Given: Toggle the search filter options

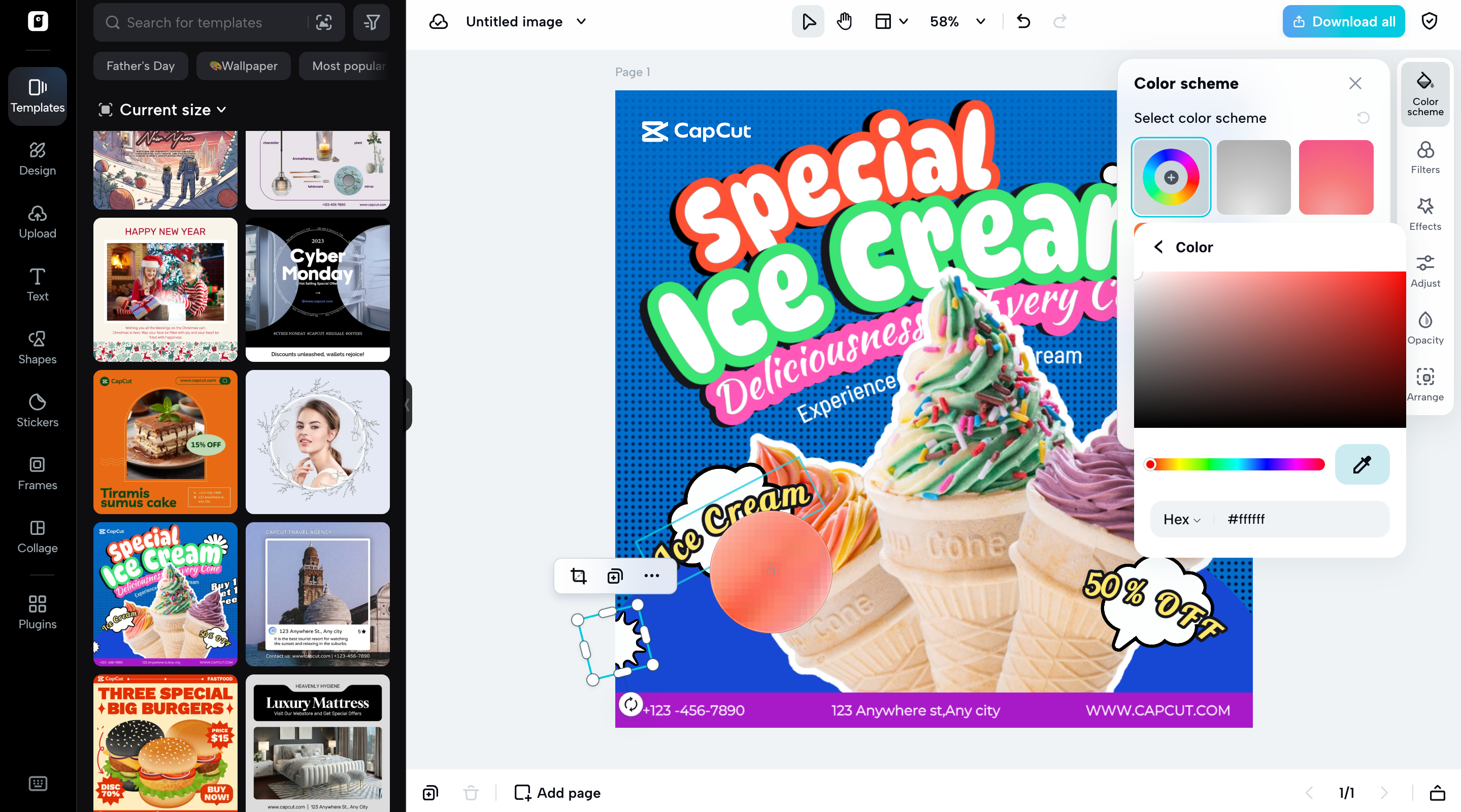Looking at the screenshot, I should [x=372, y=22].
